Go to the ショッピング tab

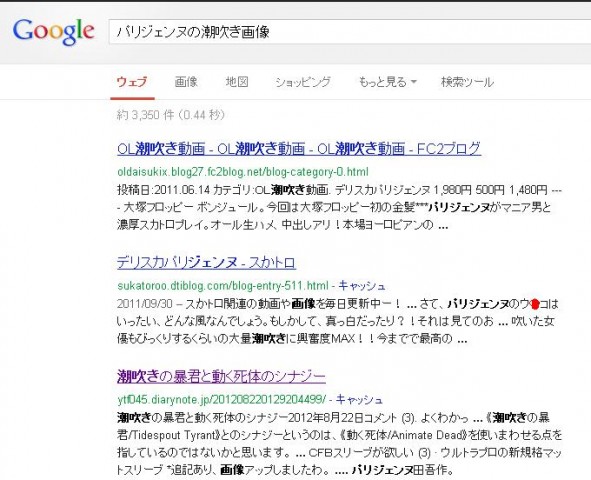(x=303, y=82)
